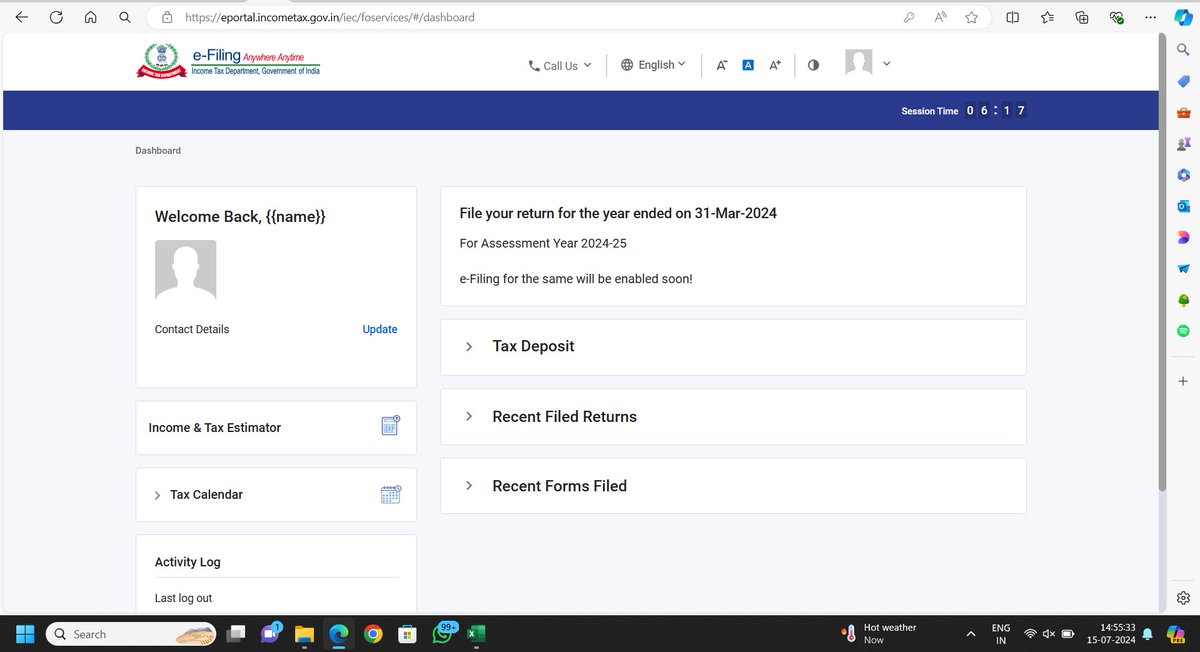The width and height of the screenshot is (1200, 652).
Task: Open the profile avatar menu in the header
Action: coord(867,63)
